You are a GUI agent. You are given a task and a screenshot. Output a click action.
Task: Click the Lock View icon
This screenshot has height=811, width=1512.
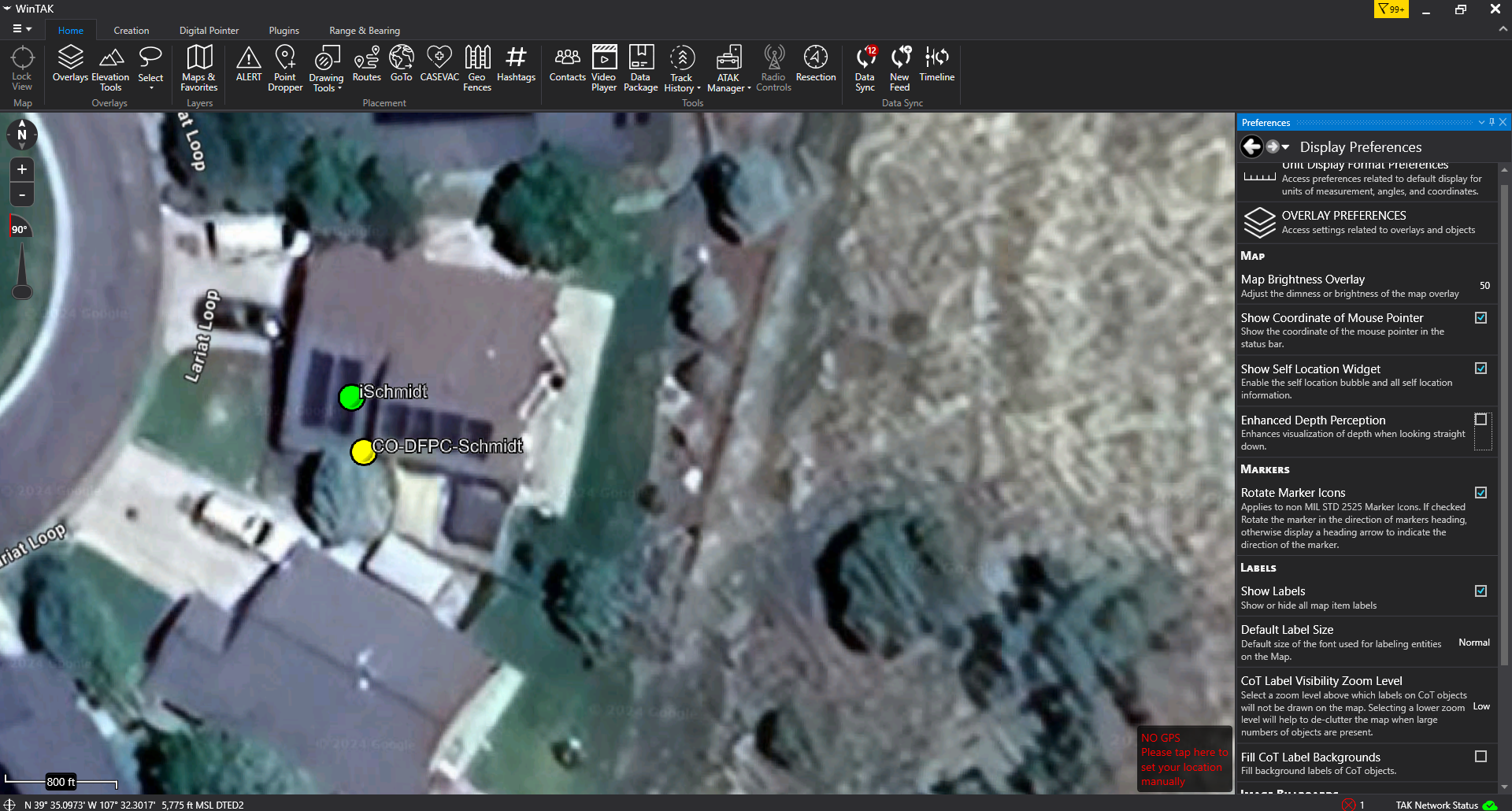pyautogui.click(x=22, y=68)
